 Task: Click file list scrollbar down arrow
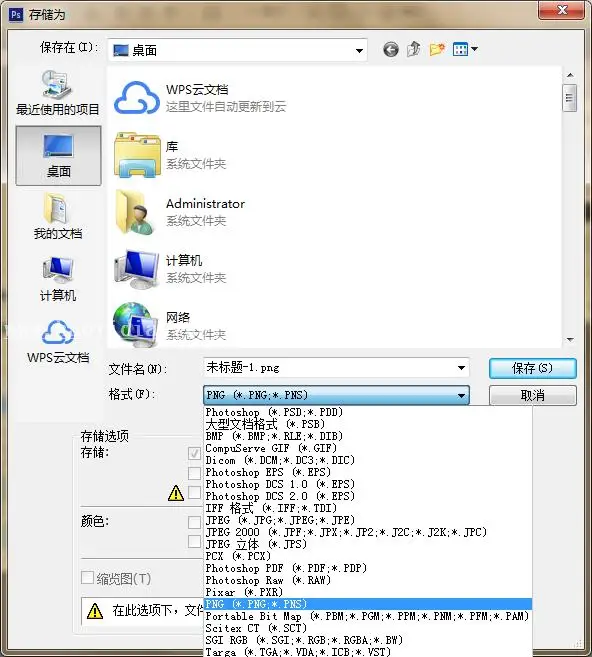click(570, 340)
